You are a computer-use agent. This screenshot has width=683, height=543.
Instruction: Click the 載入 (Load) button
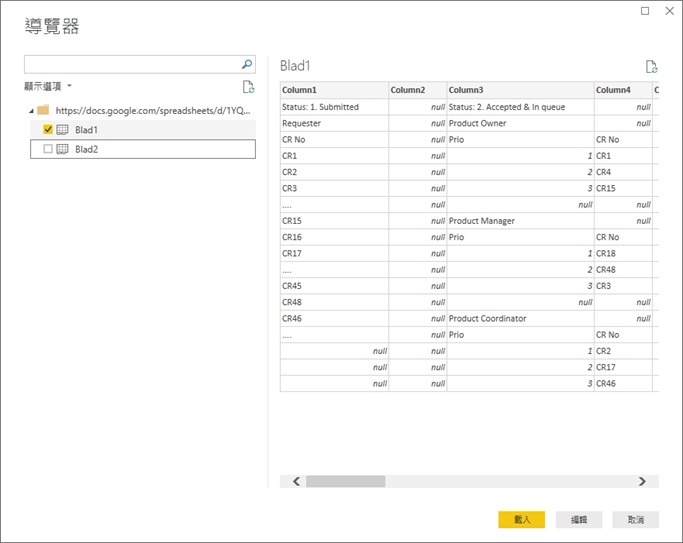pyautogui.click(x=521, y=519)
